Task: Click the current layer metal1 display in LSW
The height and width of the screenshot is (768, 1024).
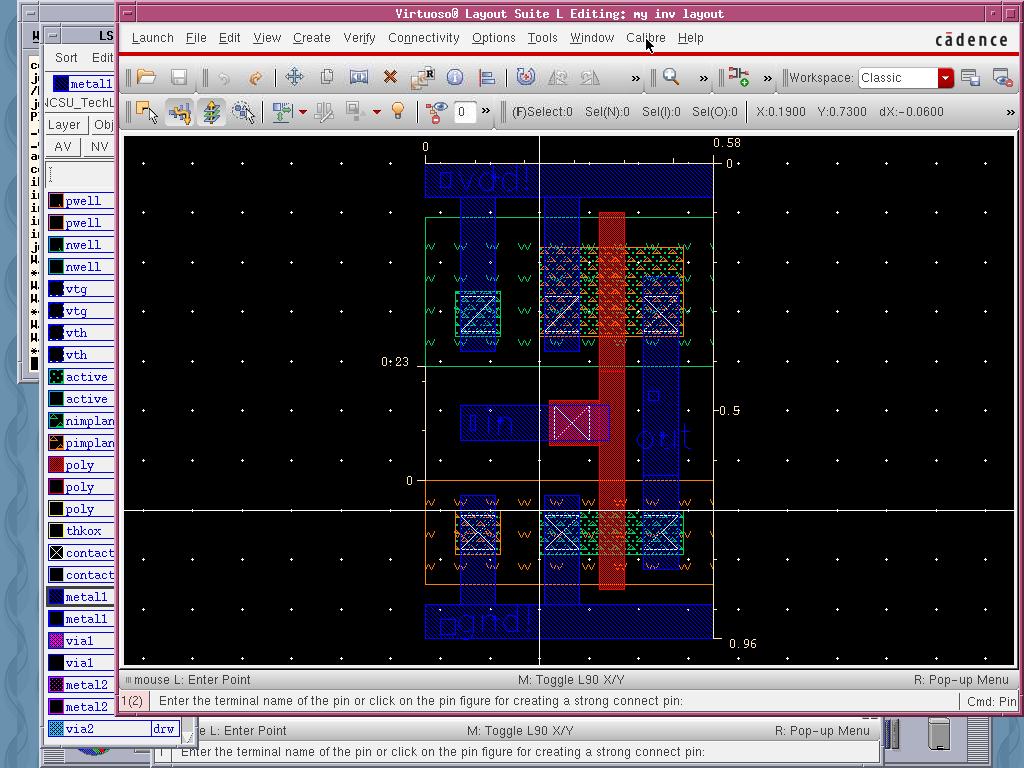Action: (x=83, y=84)
